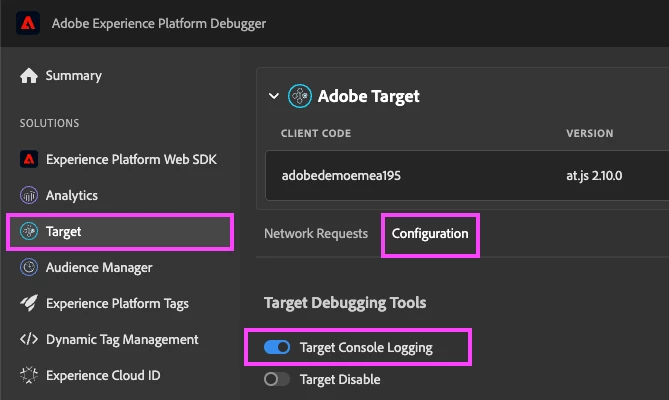Screen dimensions: 669x400
Task: Turn off Target Console Logging toggle
Action: click(277, 347)
